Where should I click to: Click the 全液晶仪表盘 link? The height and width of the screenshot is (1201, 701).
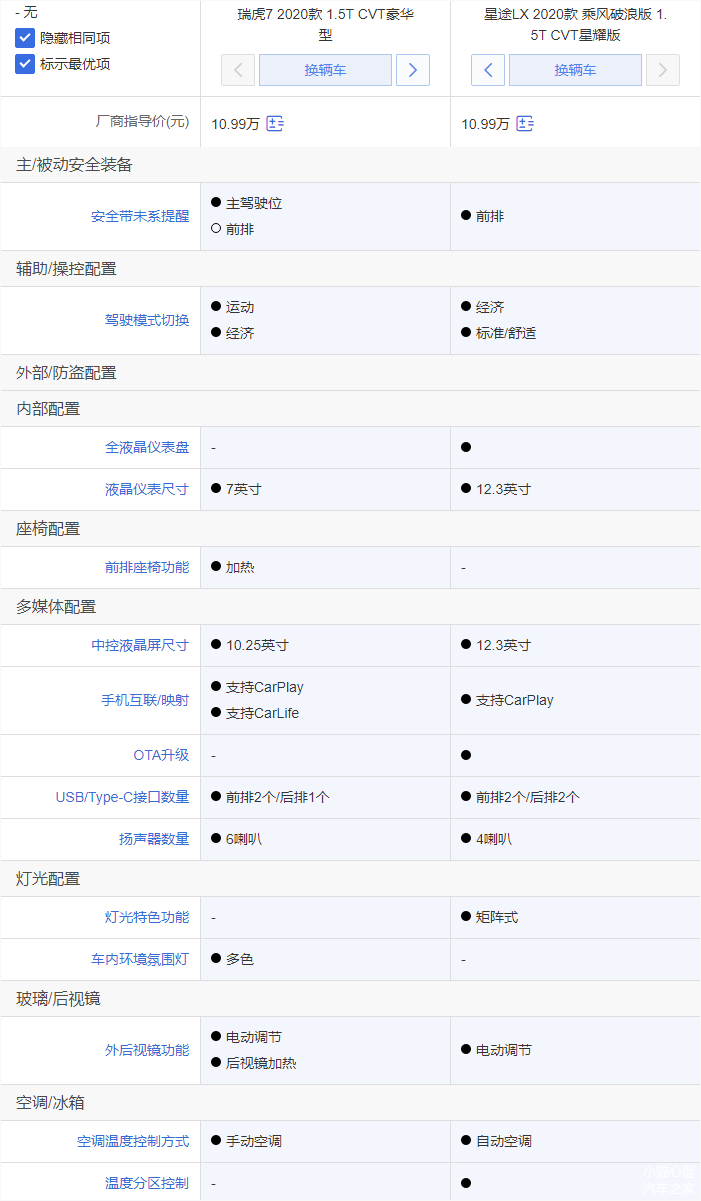147,447
